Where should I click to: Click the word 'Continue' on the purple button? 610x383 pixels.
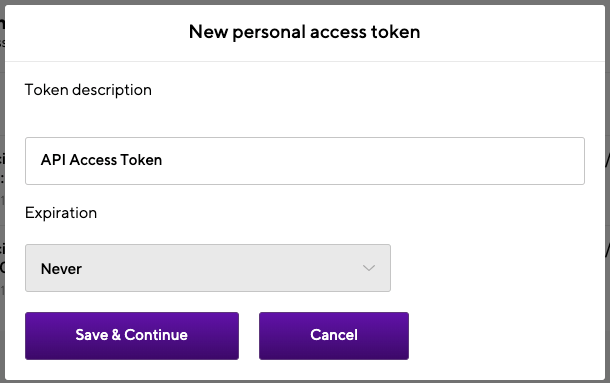(x=156, y=335)
